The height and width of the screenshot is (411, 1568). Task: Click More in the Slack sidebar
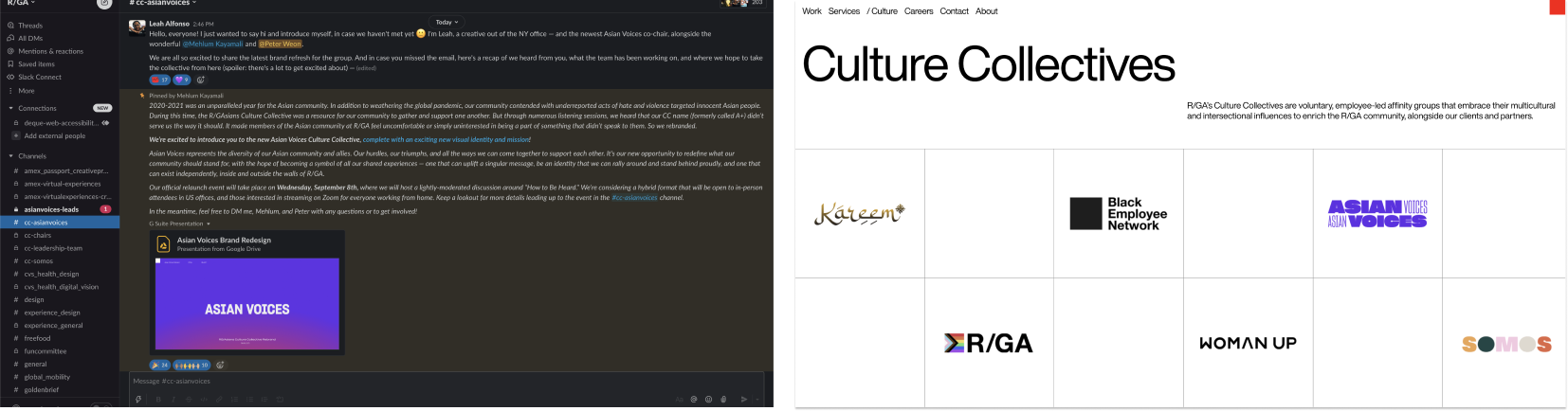(27, 91)
